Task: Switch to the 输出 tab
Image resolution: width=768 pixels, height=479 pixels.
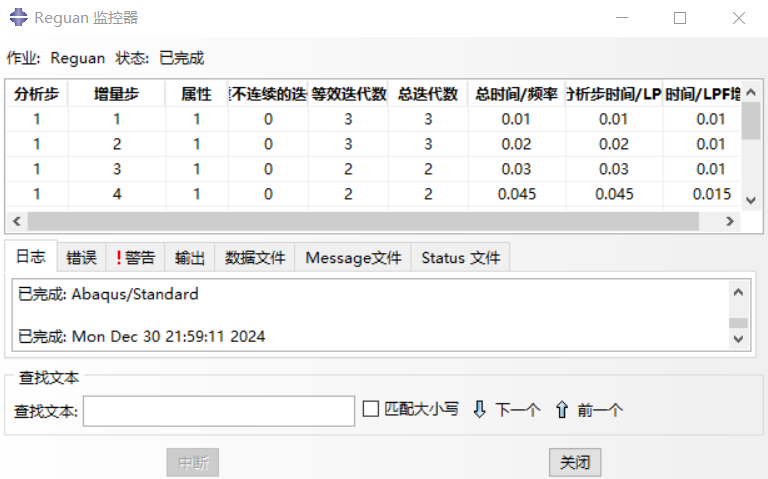Action: click(x=190, y=257)
